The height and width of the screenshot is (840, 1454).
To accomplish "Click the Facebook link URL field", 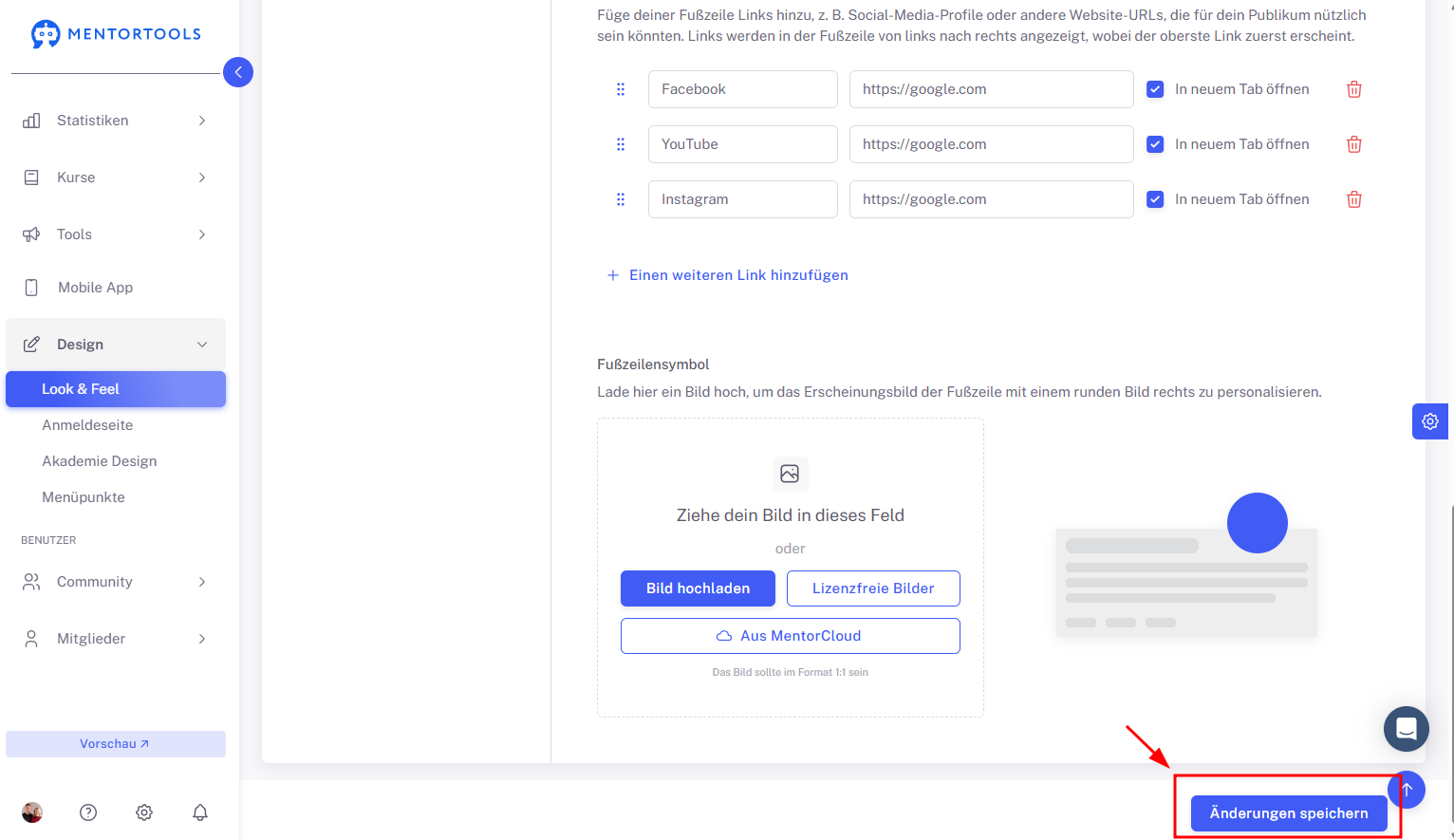I will [x=992, y=89].
